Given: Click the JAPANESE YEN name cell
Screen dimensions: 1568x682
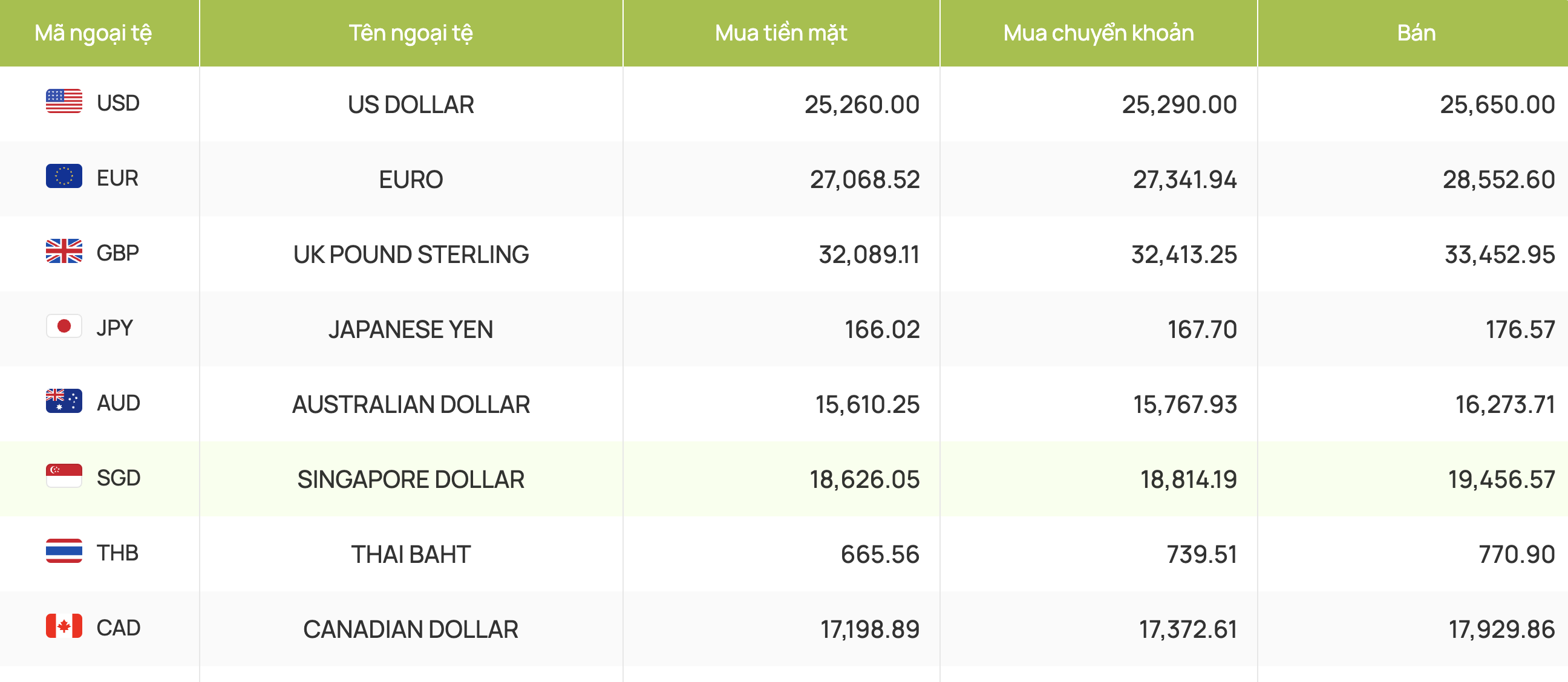Looking at the screenshot, I should click(411, 329).
